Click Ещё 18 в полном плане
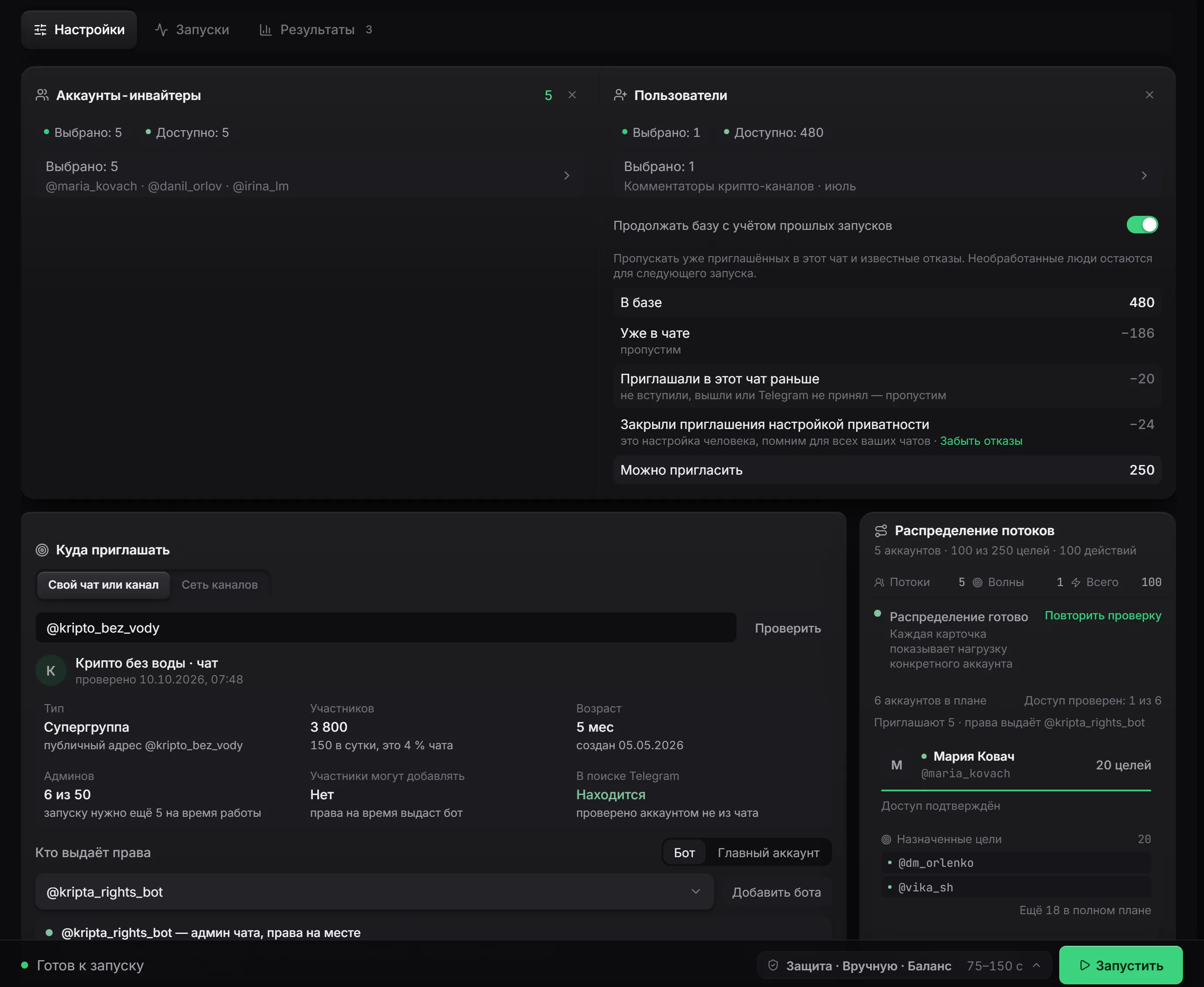This screenshot has width=1204, height=987. point(1085,910)
